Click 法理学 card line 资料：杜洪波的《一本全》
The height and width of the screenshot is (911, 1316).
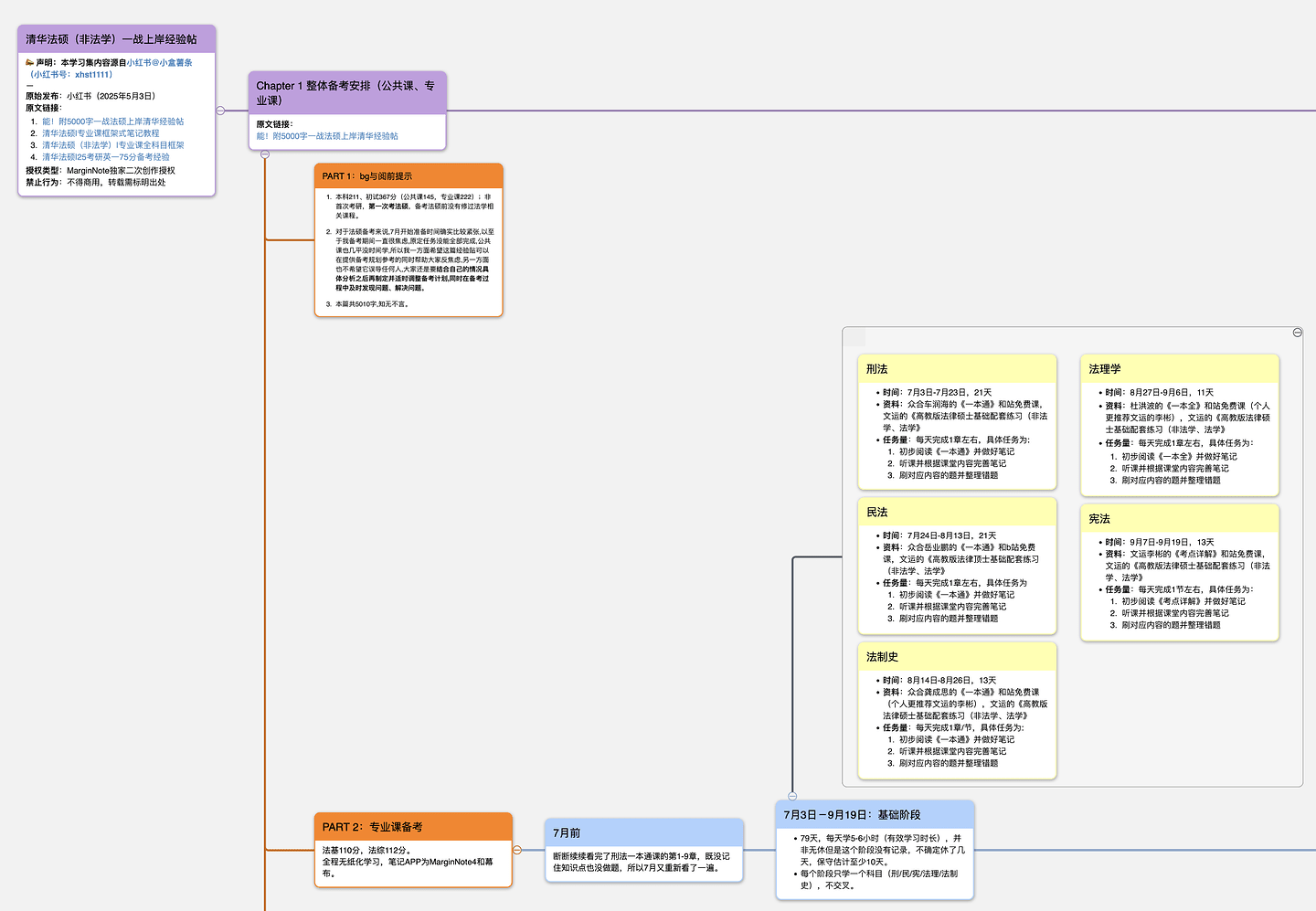[x=1188, y=418]
